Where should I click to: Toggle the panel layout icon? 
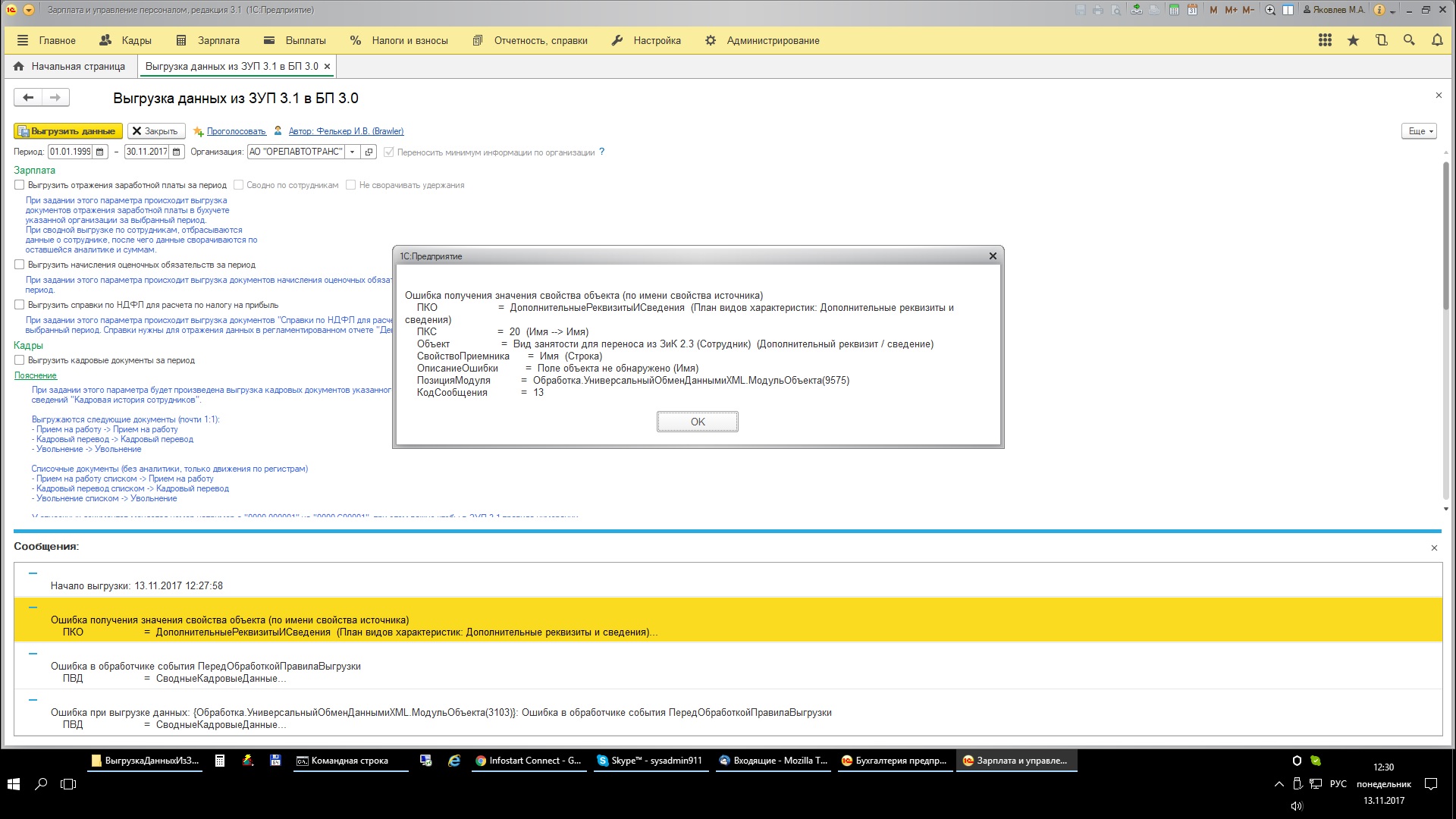pyautogui.click(x=1288, y=10)
